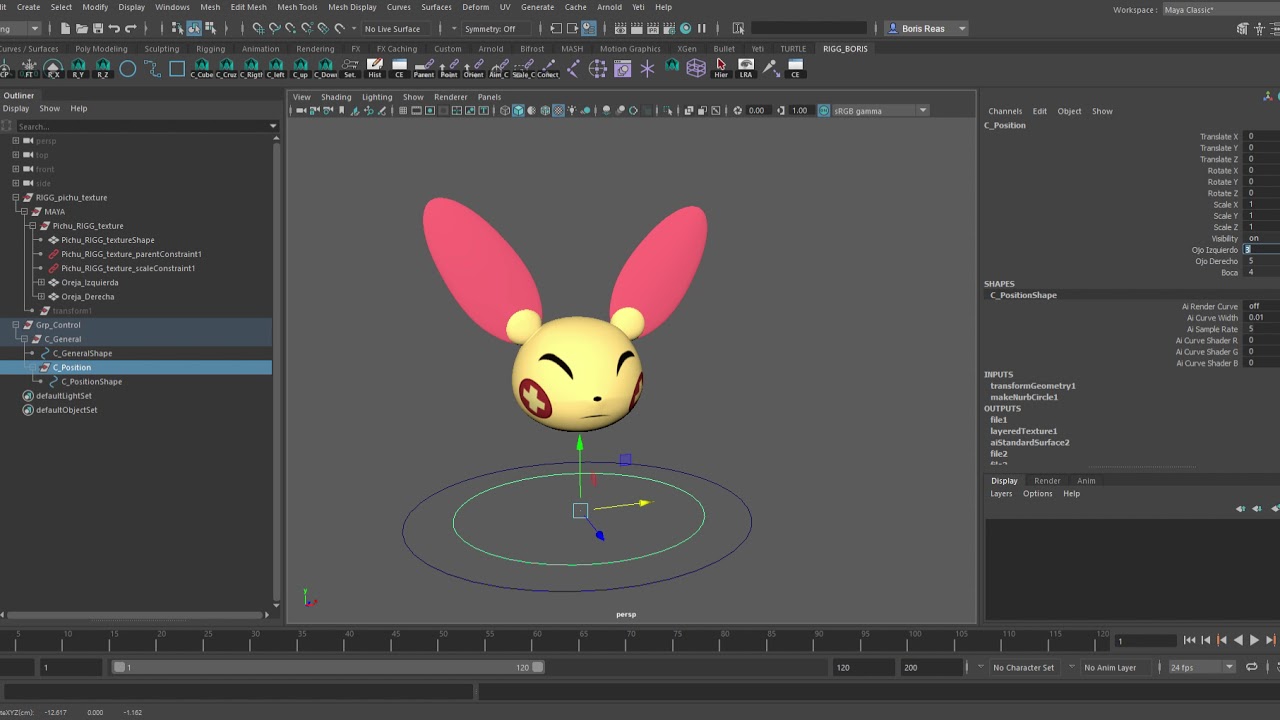The image size is (1280, 720).
Task: Select the R_Z shelf tool
Action: (x=103, y=68)
